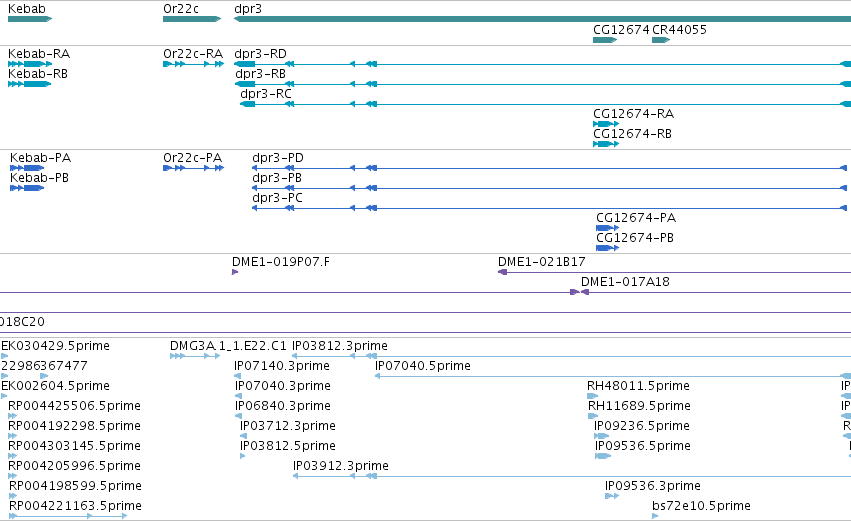Click the CR44055 gene label

679,29
